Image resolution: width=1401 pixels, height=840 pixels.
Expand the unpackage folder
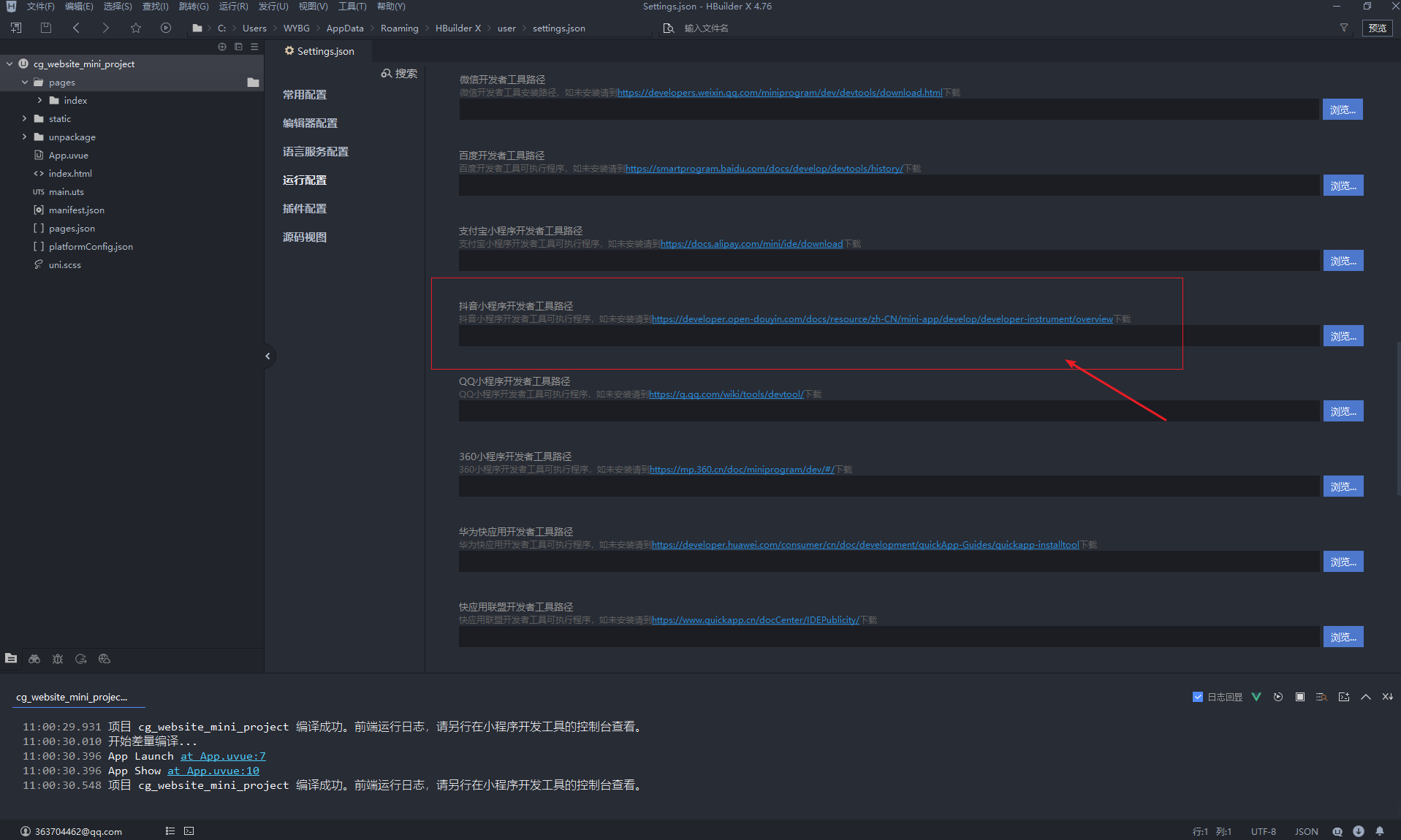(24, 137)
